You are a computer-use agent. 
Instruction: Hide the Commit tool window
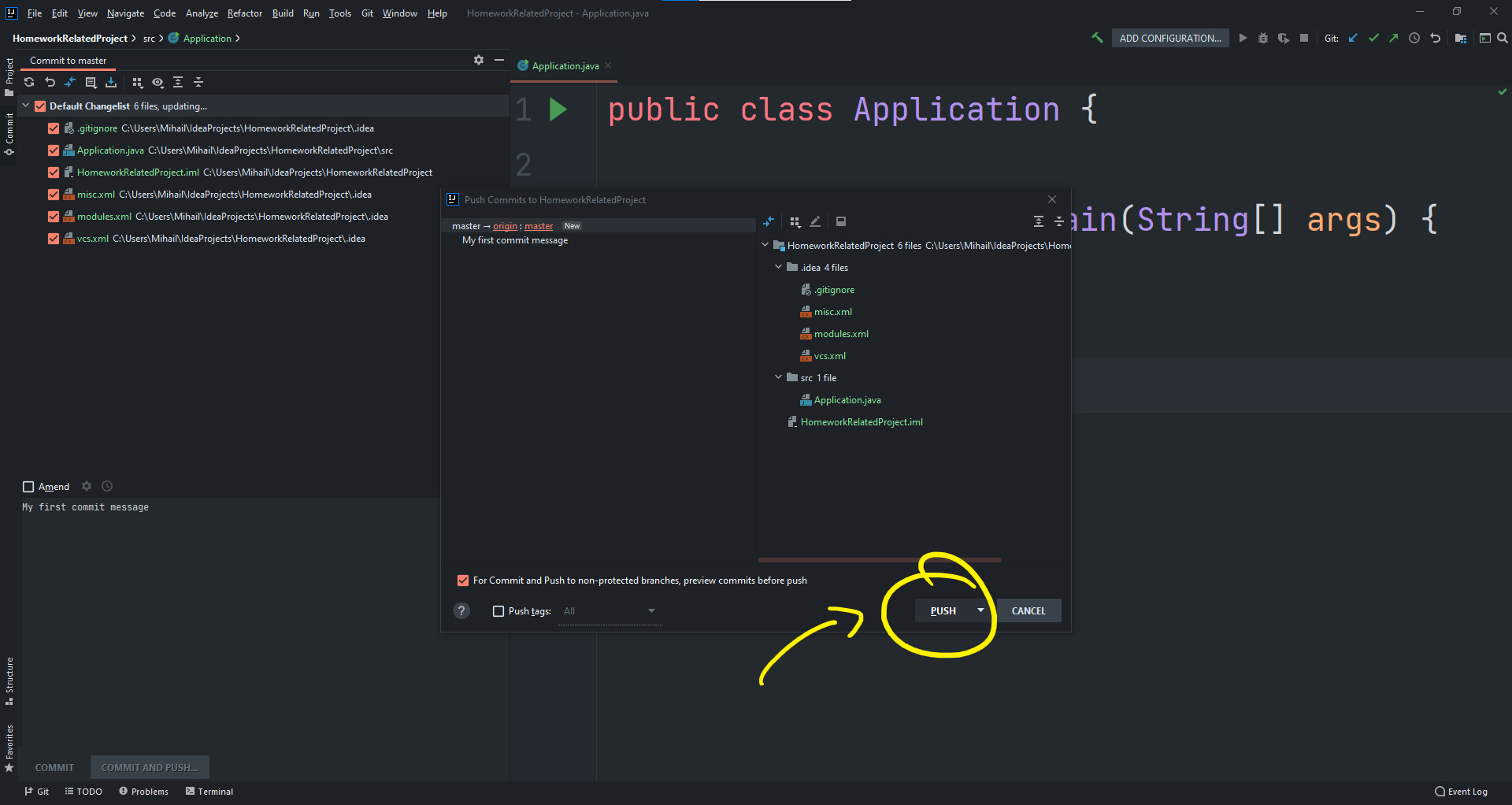pos(498,60)
